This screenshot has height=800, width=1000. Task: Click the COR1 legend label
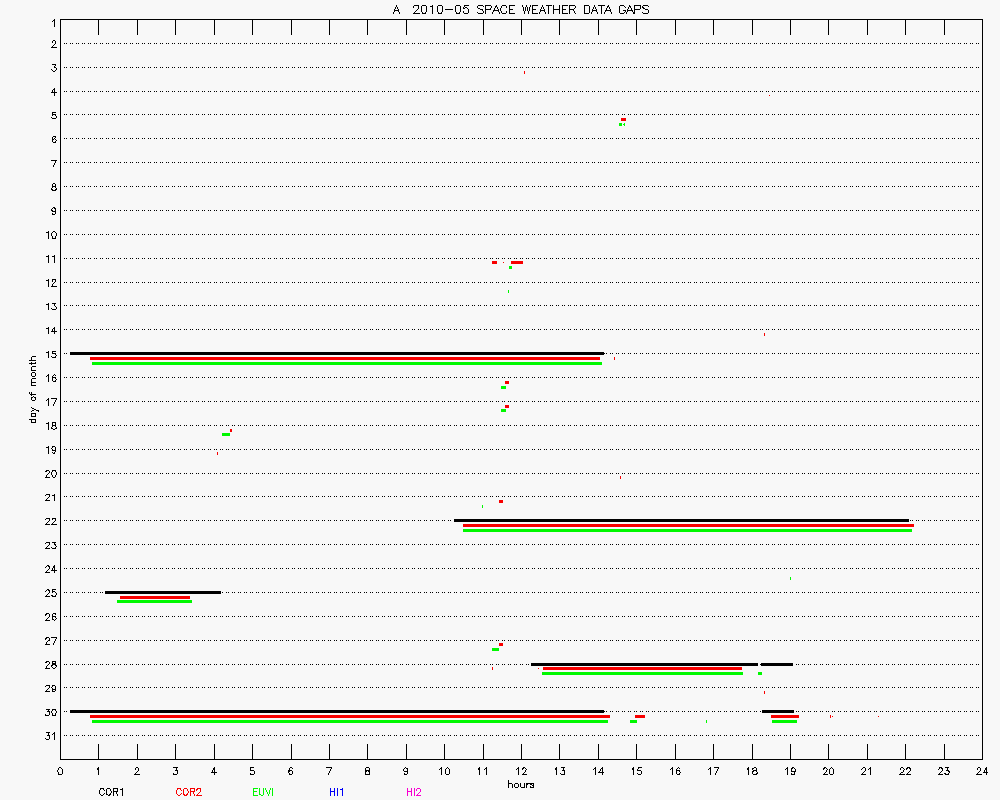111,792
